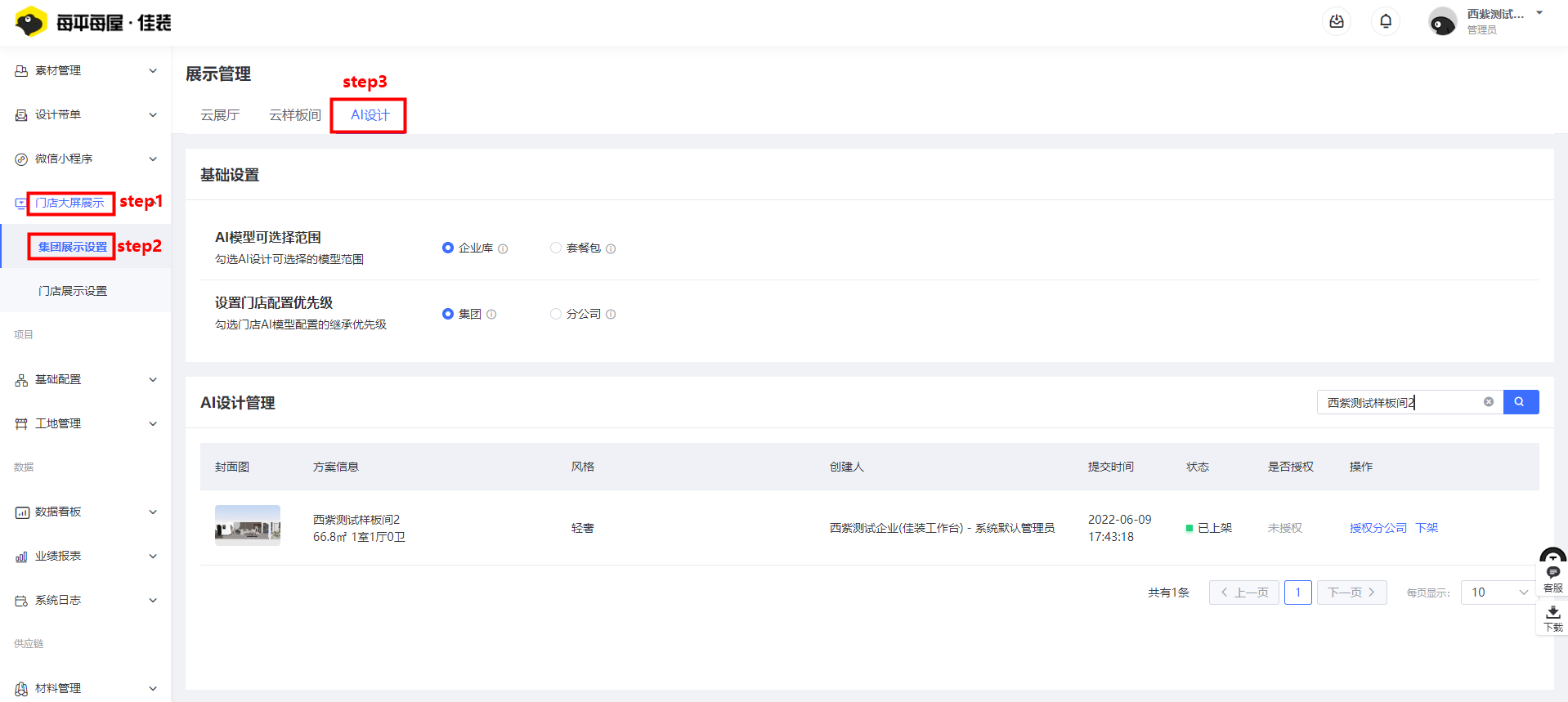
Task: Click the 轻奢 style cell
Action: [x=583, y=528]
